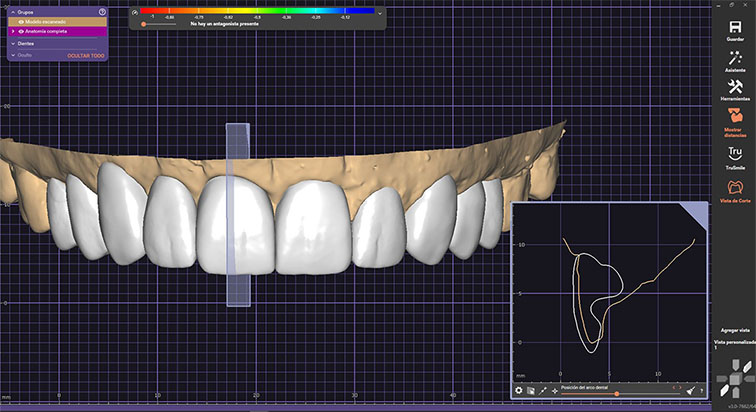Image resolution: width=756 pixels, height=412 pixels.
Task: Open the Asistente wizard
Action: tap(734, 59)
